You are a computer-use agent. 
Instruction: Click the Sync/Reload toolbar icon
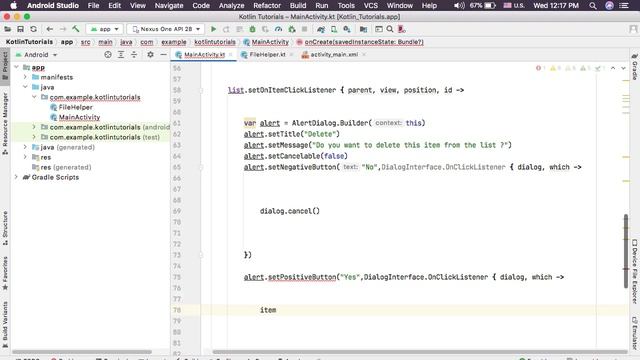pos(33,29)
